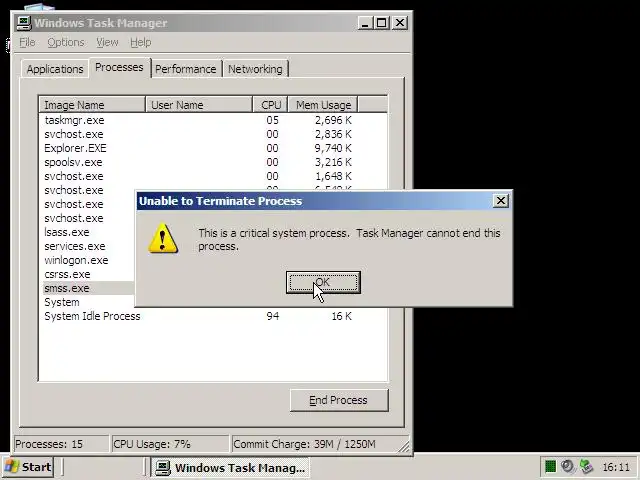Click OK in the Unable to Terminate dialog
The width and height of the screenshot is (640, 480).
point(323,282)
